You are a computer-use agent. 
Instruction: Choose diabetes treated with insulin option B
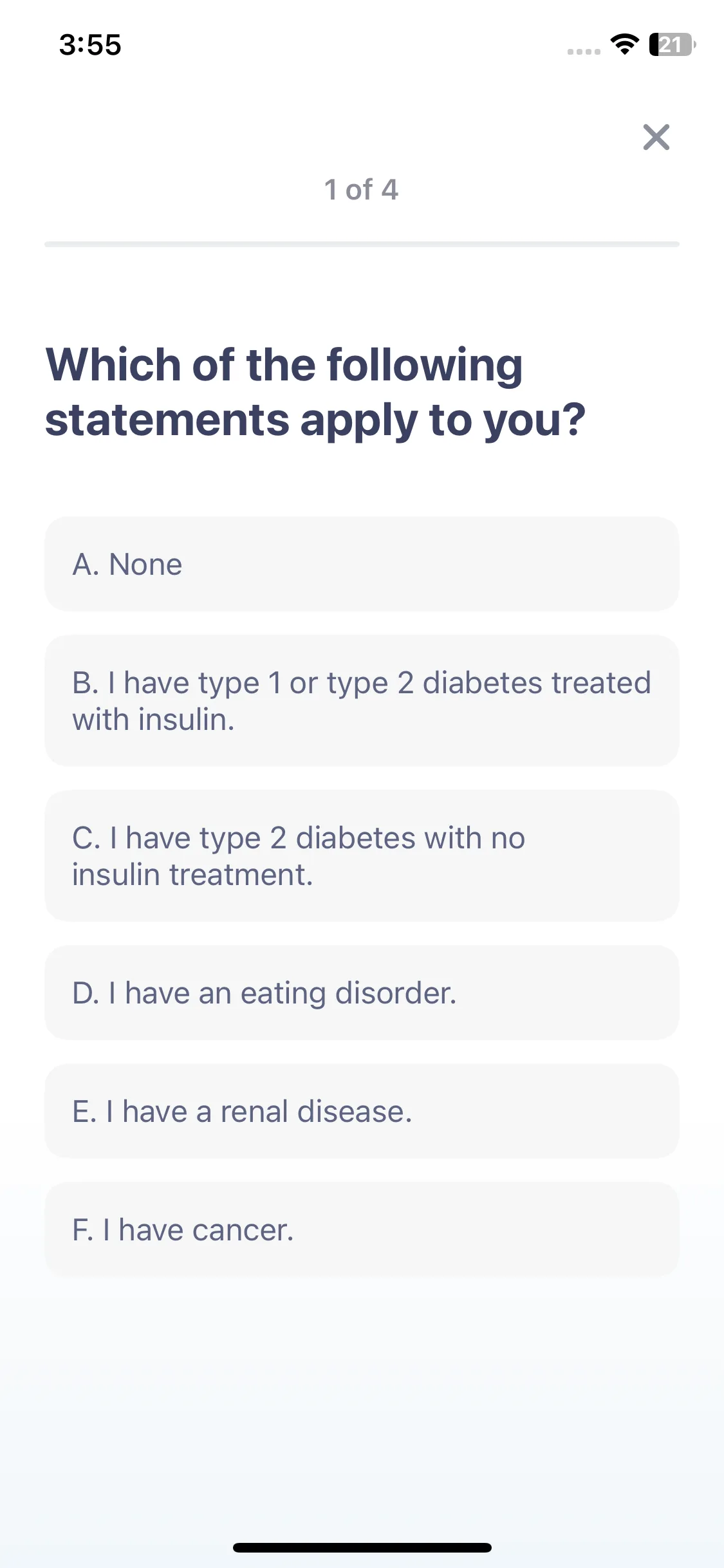coord(362,701)
